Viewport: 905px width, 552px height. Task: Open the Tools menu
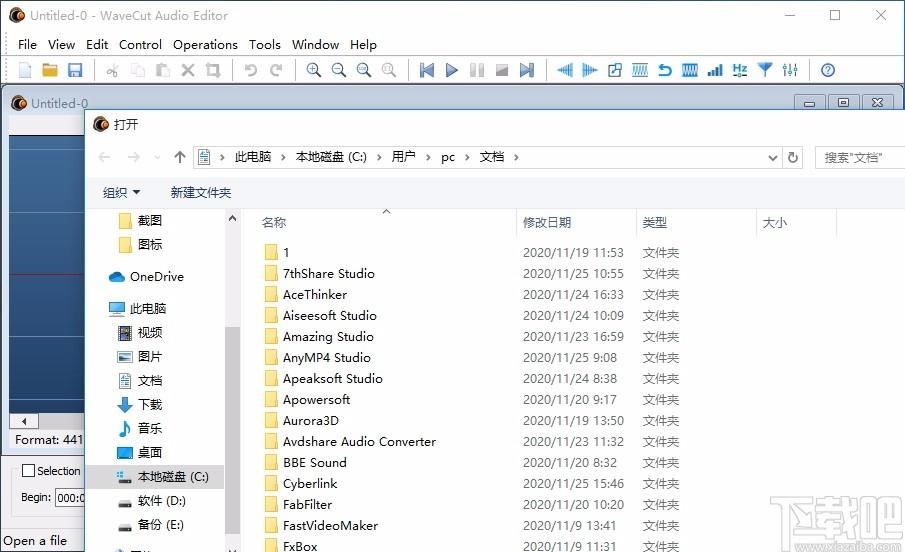(264, 44)
